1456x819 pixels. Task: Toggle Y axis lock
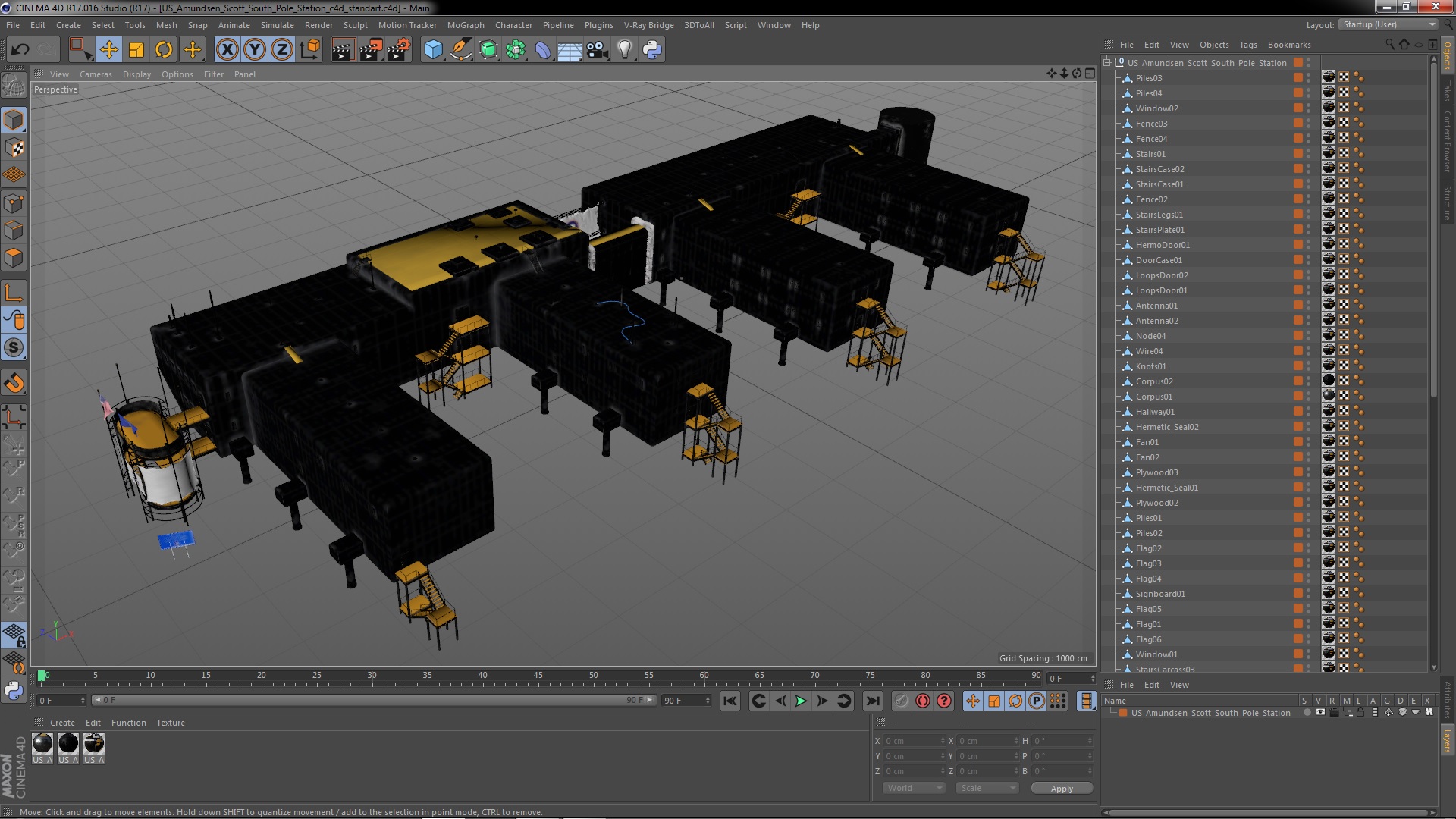(255, 50)
